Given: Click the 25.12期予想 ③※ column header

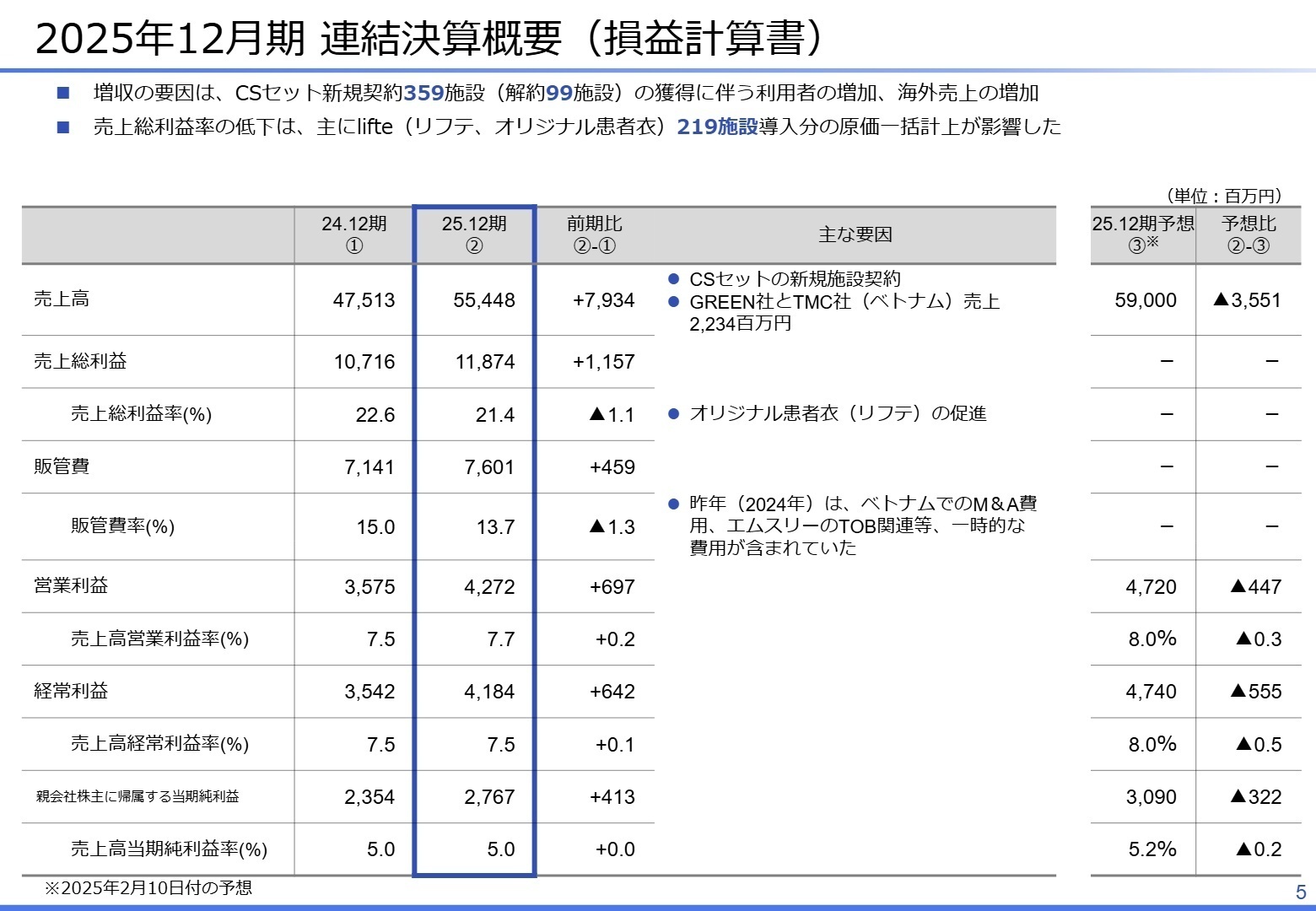Looking at the screenshot, I should [x=1142, y=234].
